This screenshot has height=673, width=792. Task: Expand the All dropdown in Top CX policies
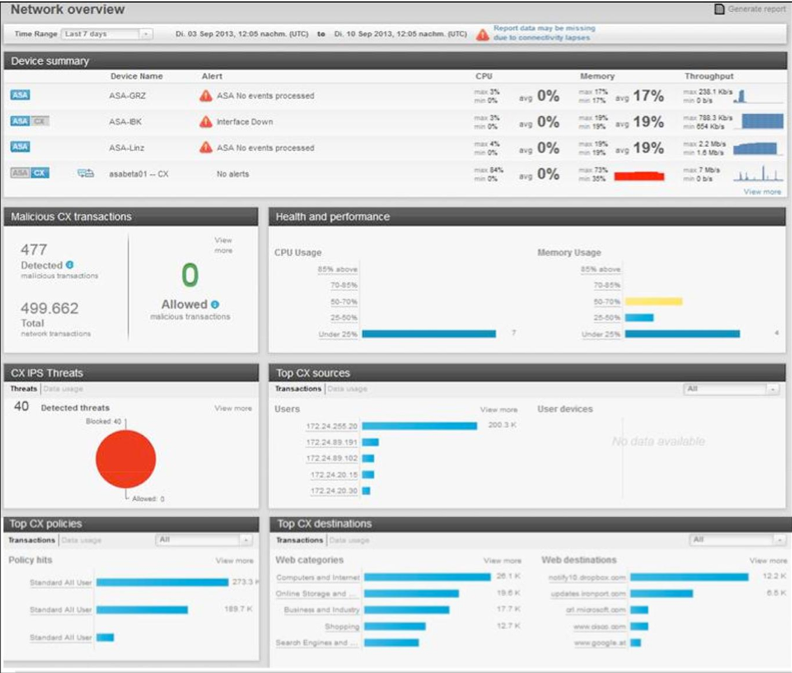click(203, 540)
